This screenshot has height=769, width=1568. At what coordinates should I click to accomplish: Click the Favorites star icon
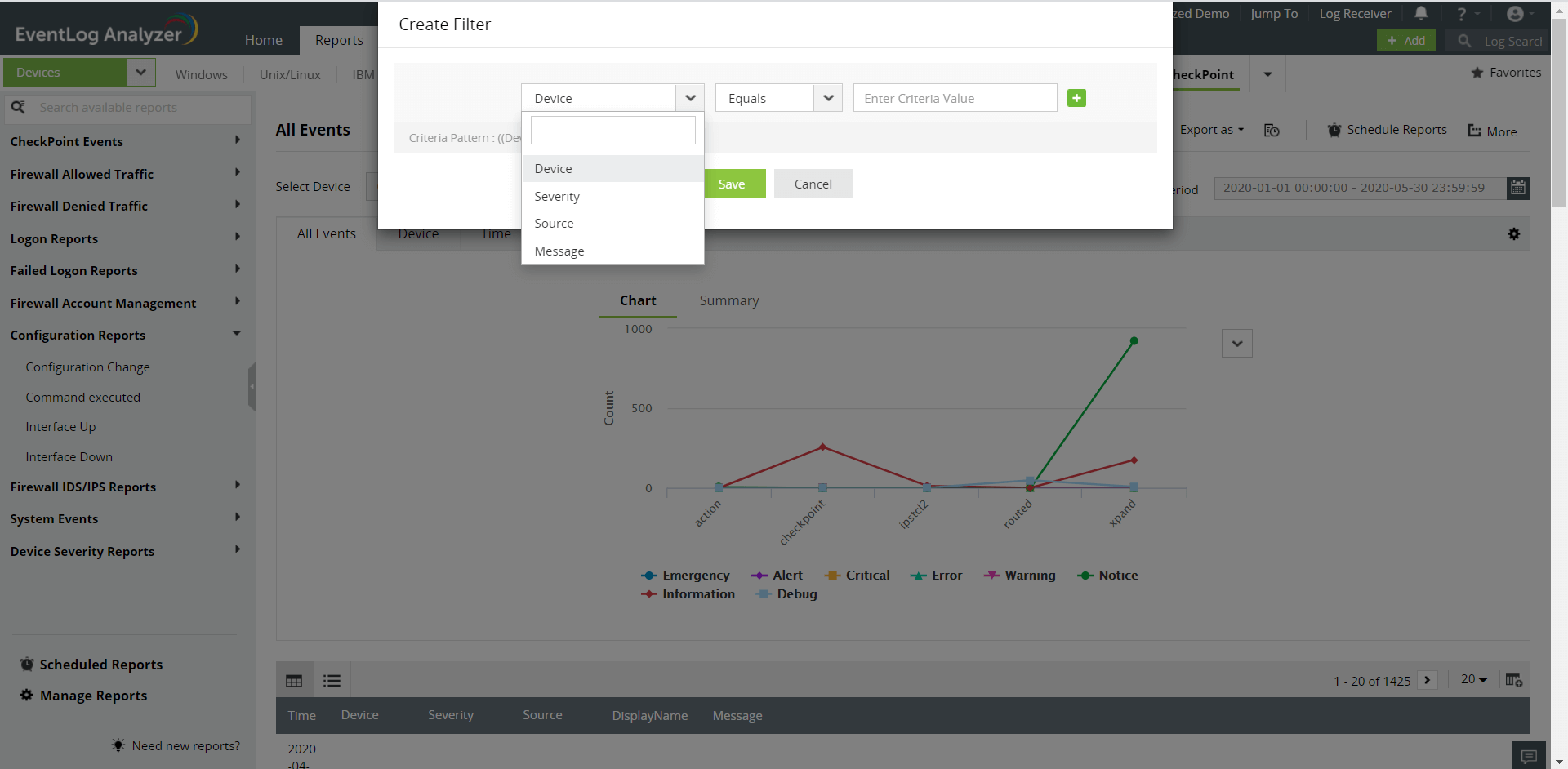tap(1477, 73)
